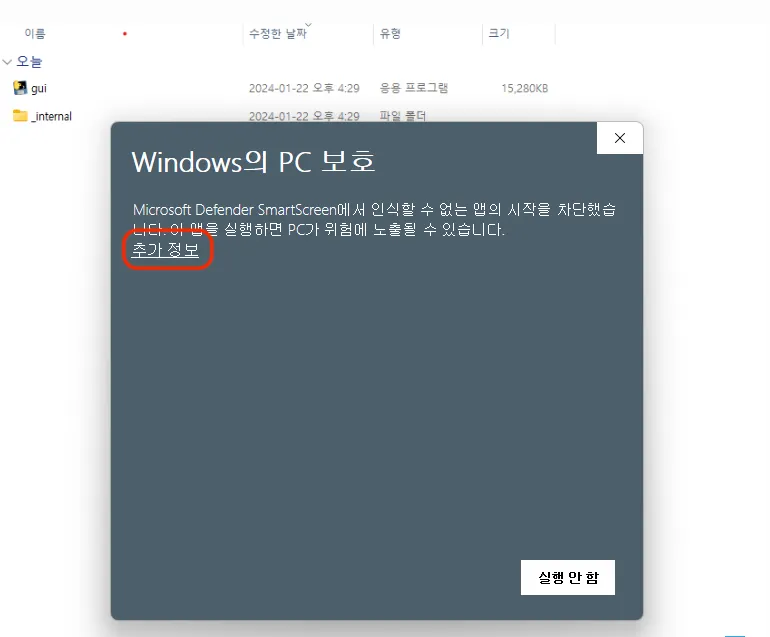Select the gui file name

click(39, 88)
